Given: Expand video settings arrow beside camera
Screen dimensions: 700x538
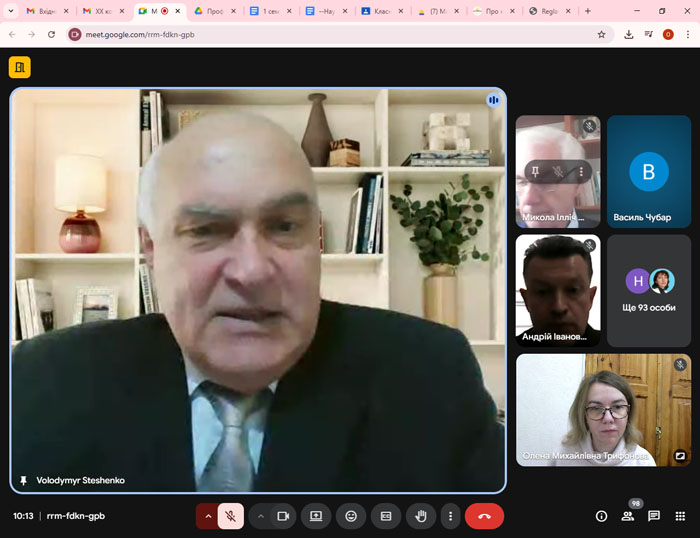Looking at the screenshot, I should [261, 516].
